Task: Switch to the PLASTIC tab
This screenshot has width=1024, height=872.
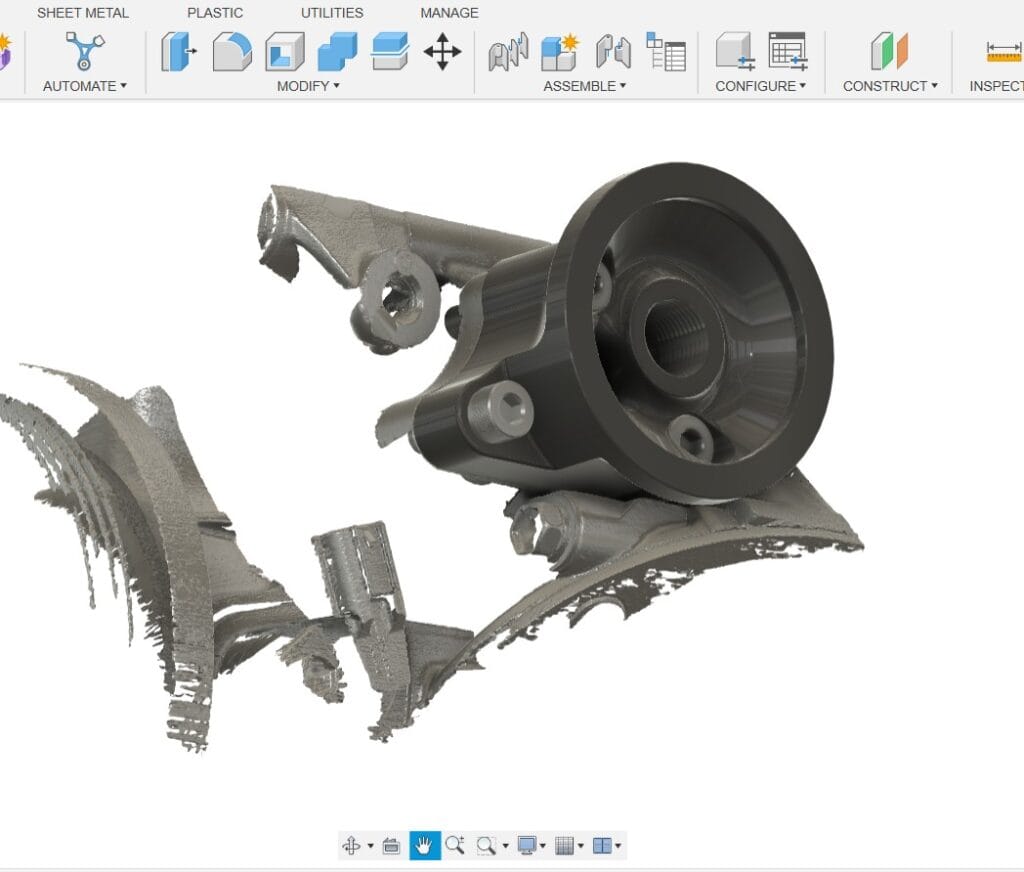Action: coord(215,13)
